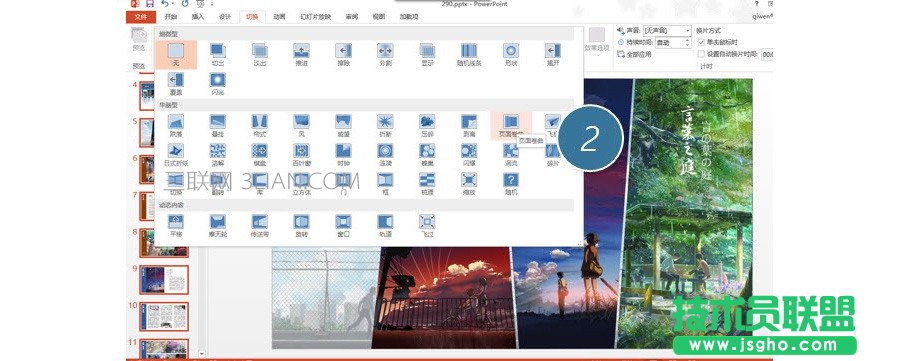Click the 全部应用 (Apply To All) button
The width and height of the screenshot is (900, 361).
(635, 54)
